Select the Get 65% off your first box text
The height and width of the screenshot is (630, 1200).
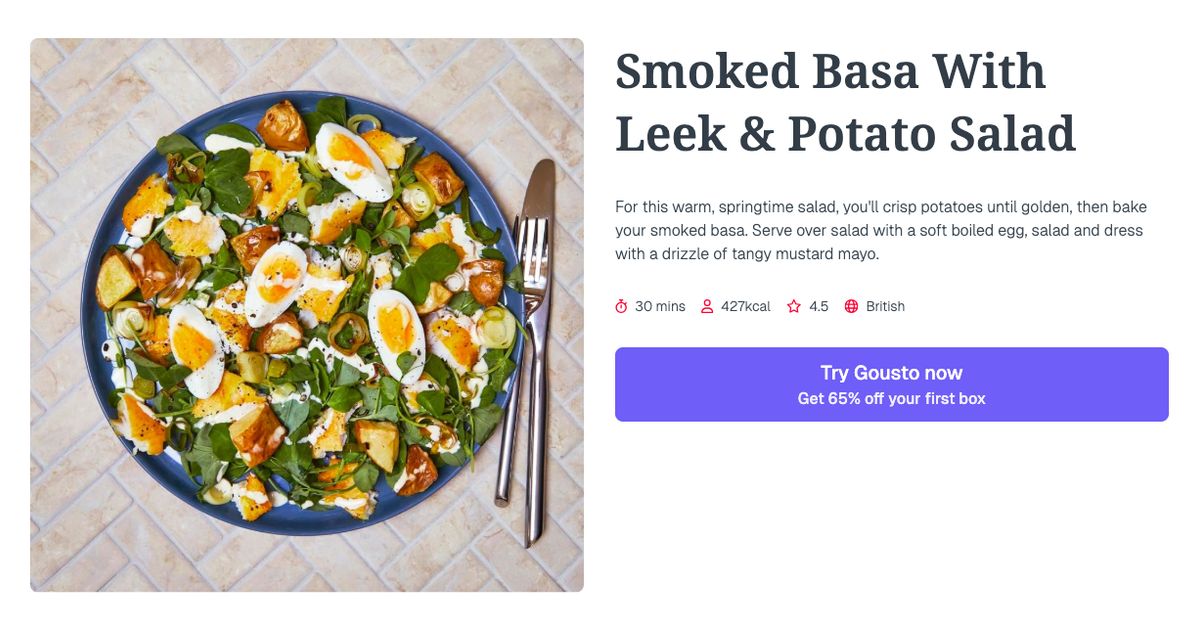891,397
